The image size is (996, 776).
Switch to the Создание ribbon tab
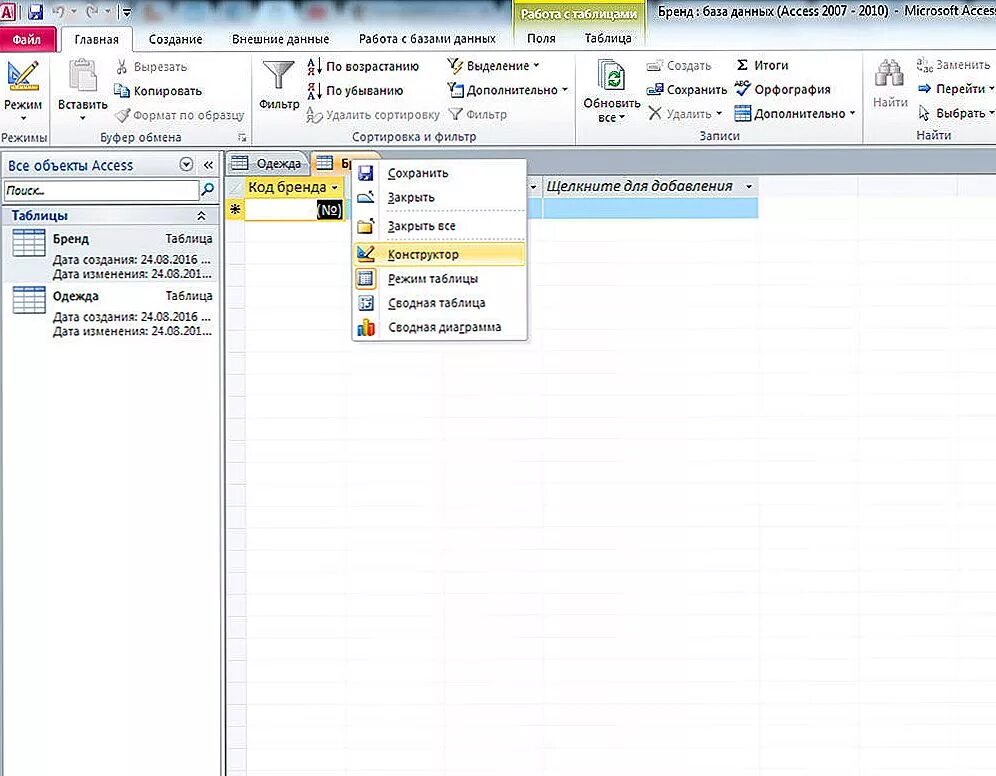point(175,39)
